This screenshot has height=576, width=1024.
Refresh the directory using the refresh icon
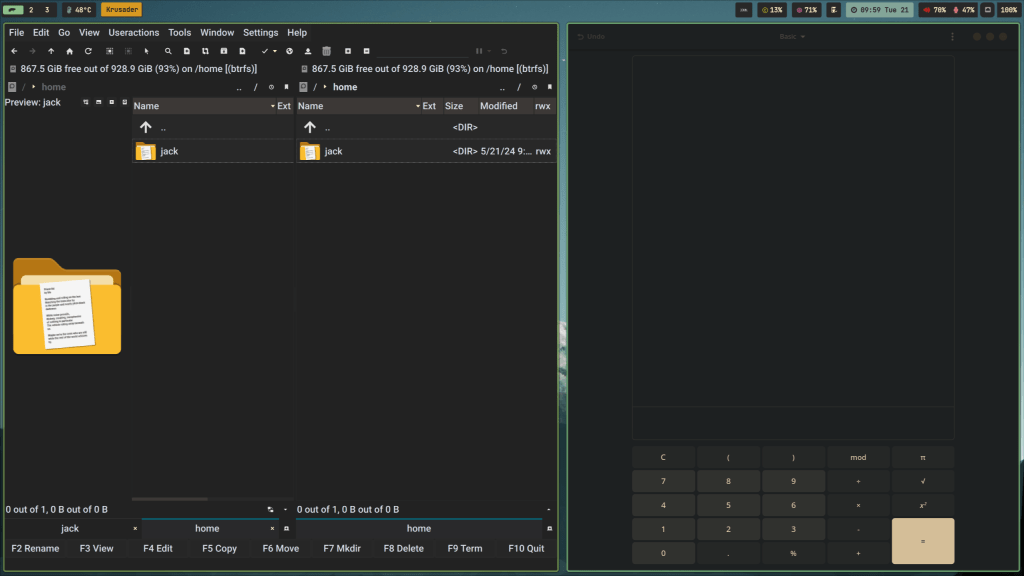pos(87,51)
